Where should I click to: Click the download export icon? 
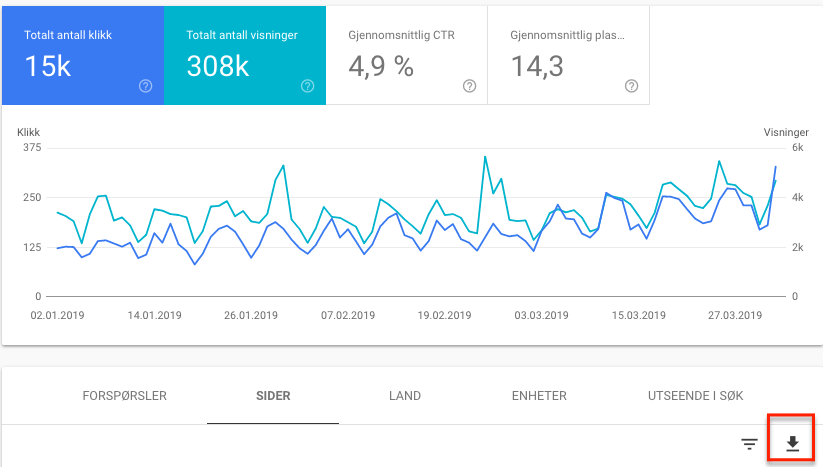[x=793, y=444]
